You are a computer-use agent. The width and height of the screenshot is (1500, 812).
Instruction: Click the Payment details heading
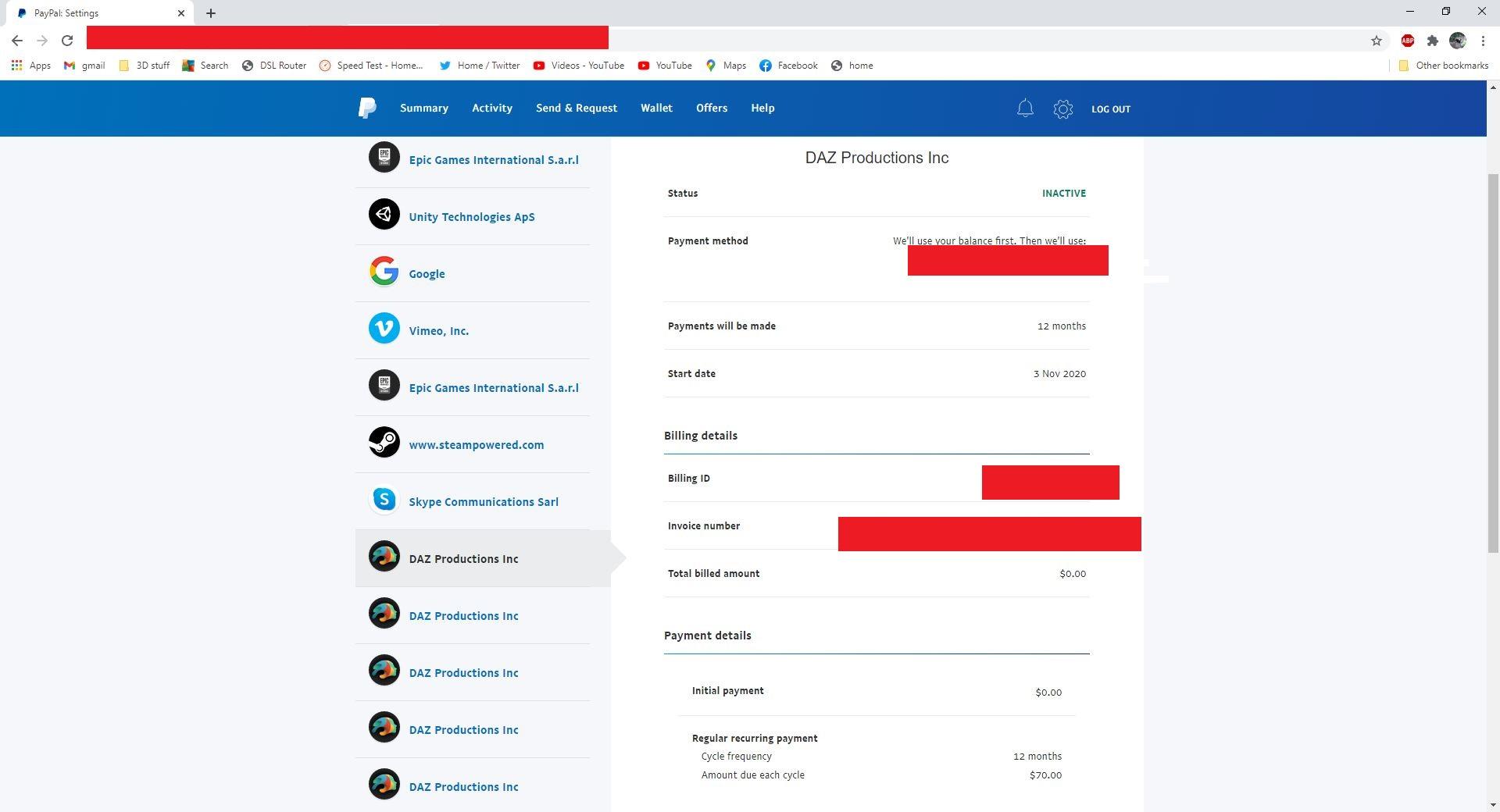[x=708, y=636]
